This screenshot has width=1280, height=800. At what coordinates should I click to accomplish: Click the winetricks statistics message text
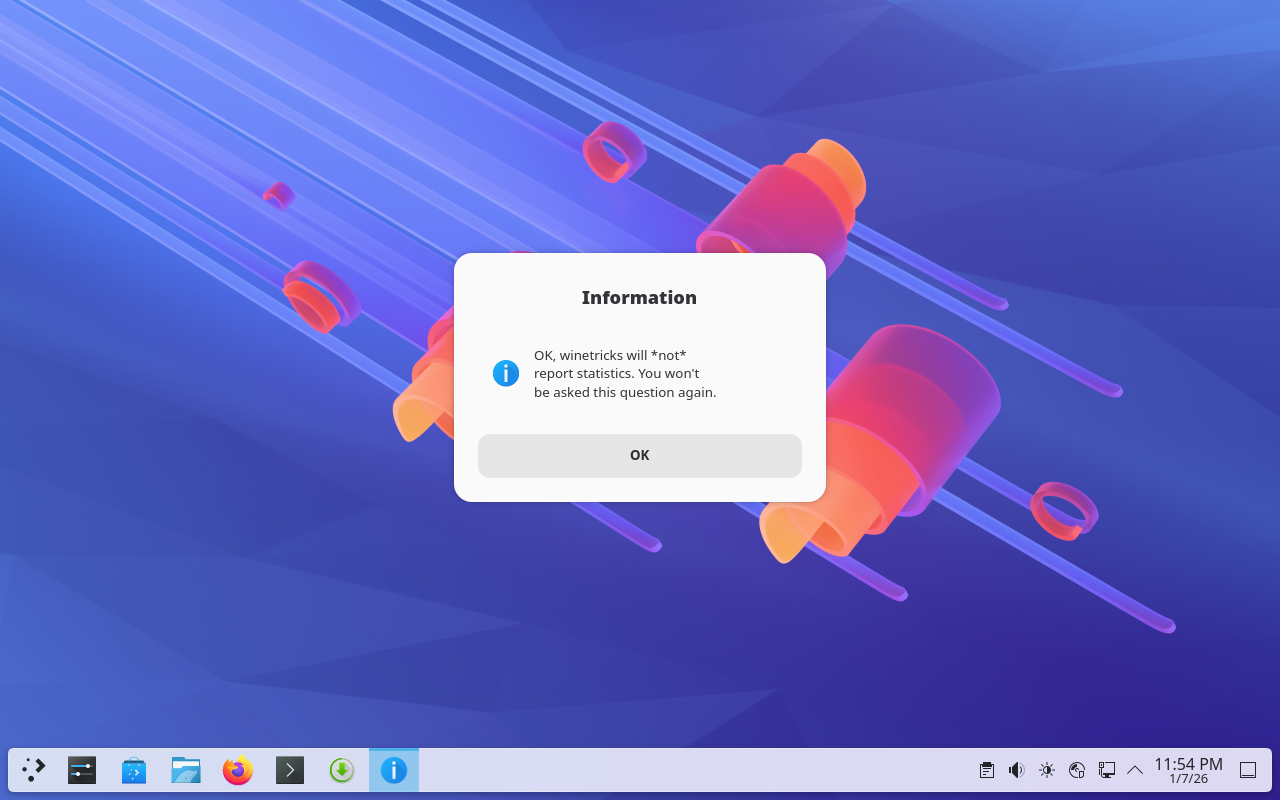(x=625, y=374)
